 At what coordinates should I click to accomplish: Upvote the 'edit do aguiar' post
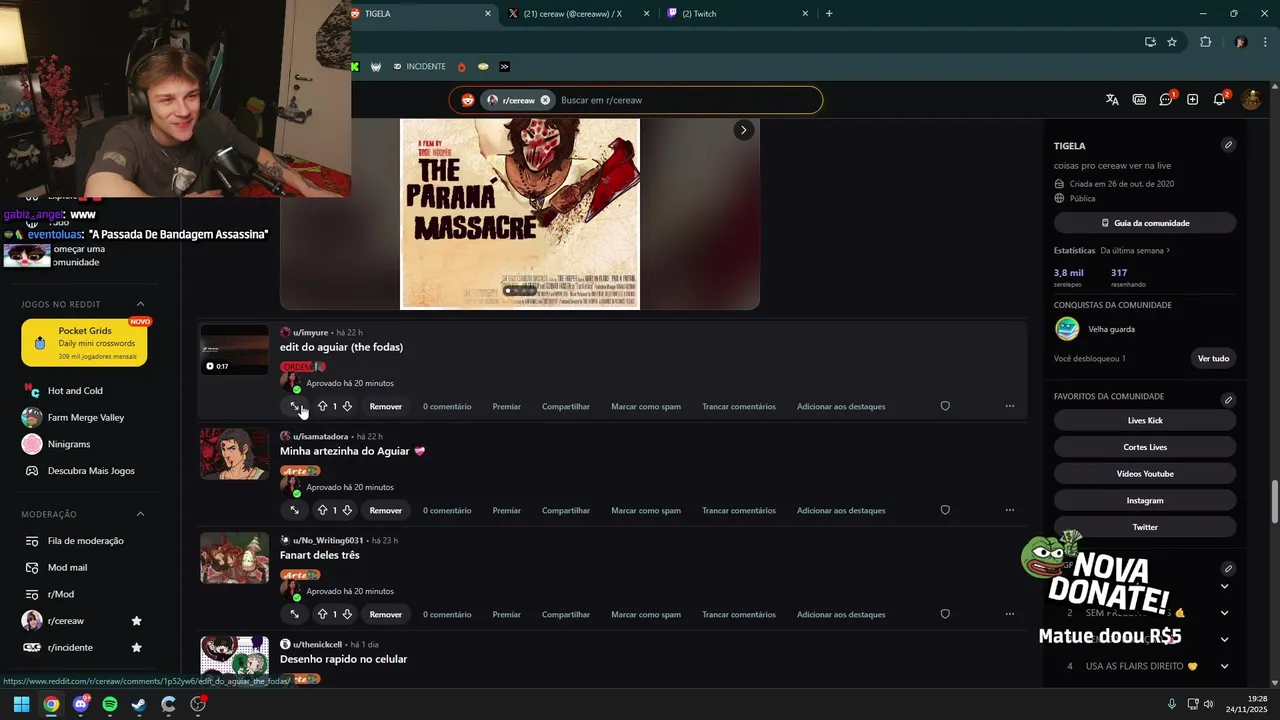click(x=322, y=406)
